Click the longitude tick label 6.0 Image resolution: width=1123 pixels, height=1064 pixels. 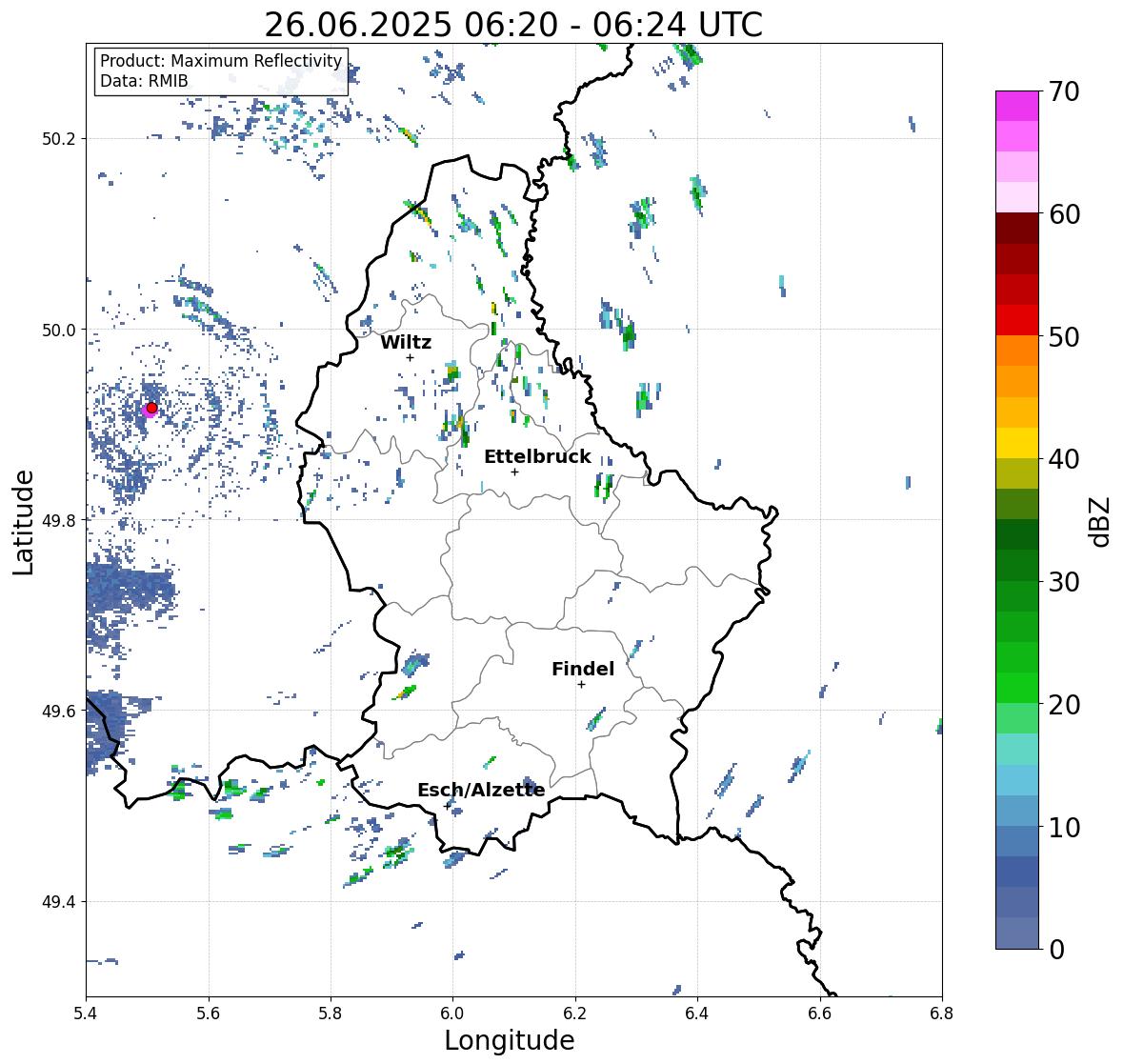click(452, 1014)
